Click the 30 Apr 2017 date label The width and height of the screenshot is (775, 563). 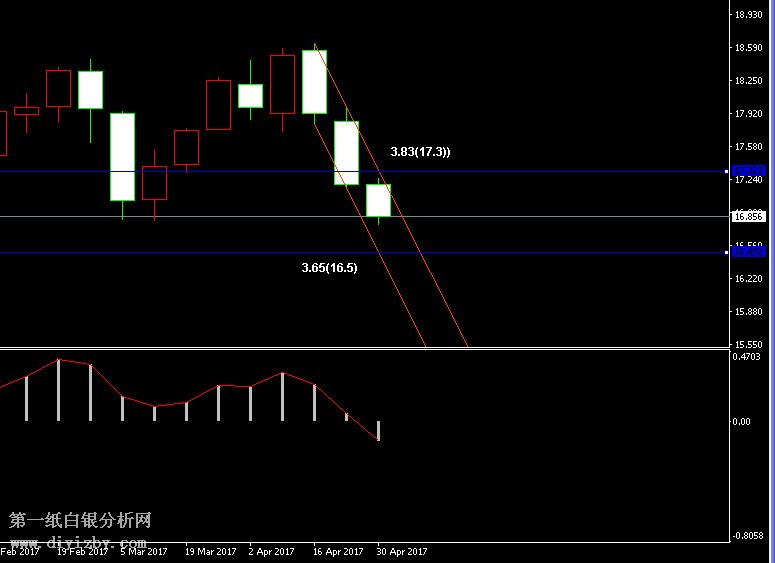click(402, 551)
